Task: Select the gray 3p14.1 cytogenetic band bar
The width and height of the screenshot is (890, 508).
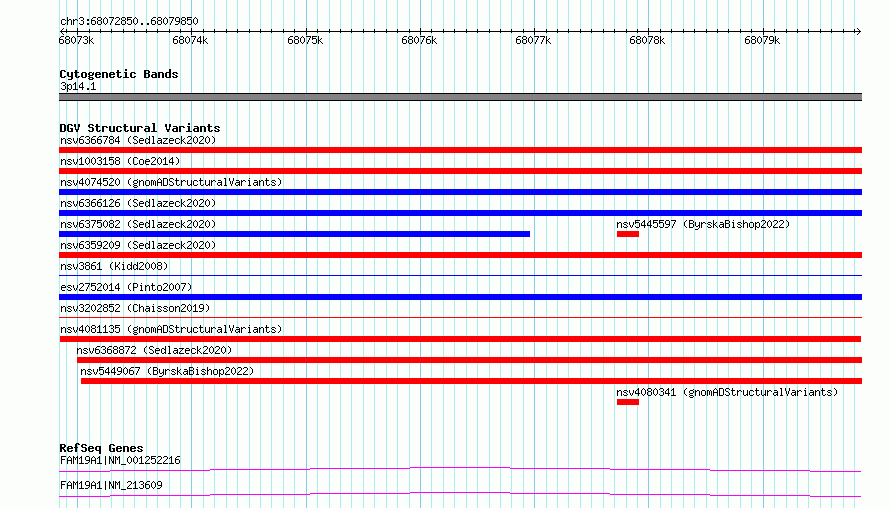Action: pyautogui.click(x=460, y=97)
